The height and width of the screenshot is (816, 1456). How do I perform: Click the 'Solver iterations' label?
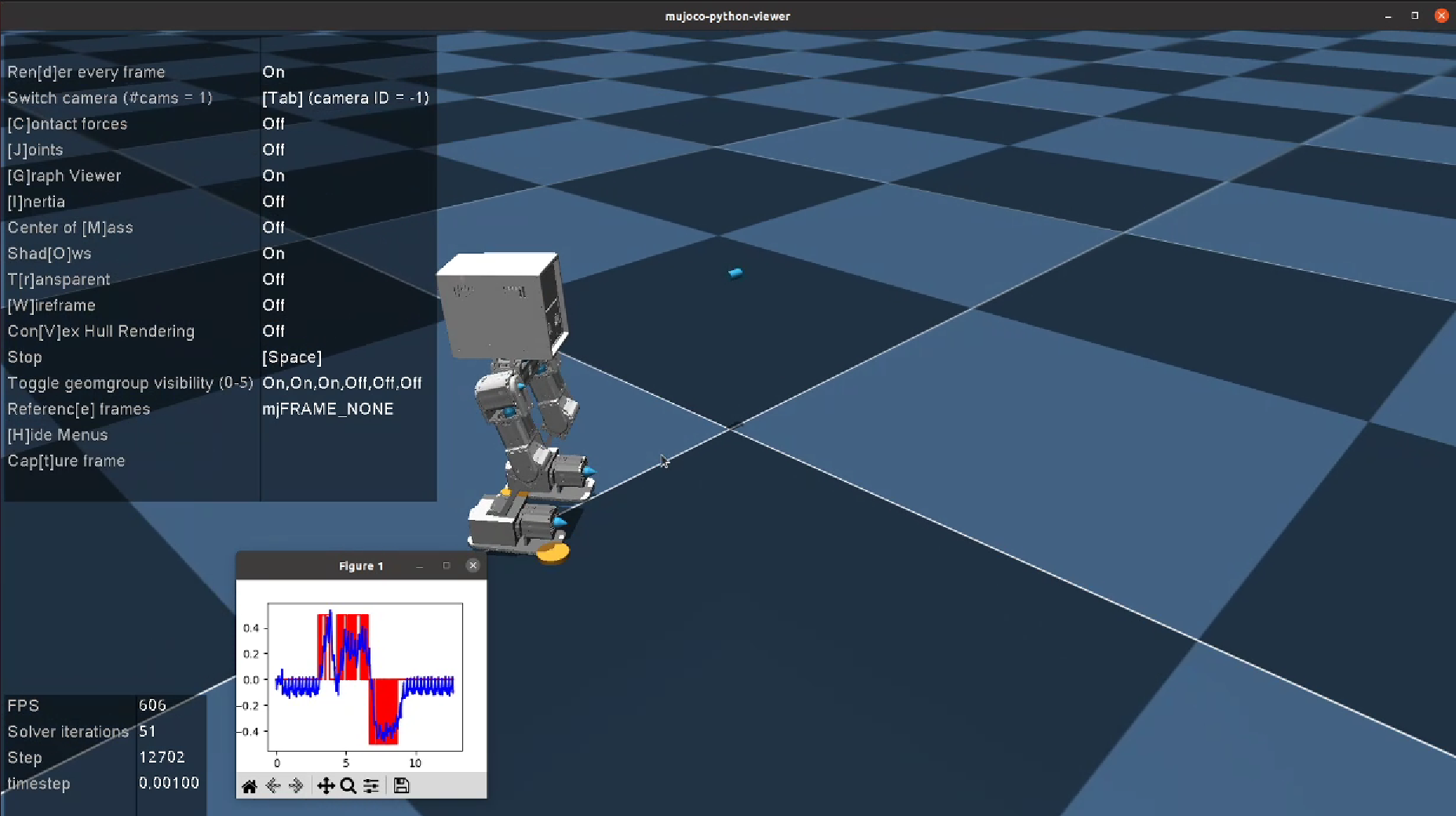click(68, 732)
